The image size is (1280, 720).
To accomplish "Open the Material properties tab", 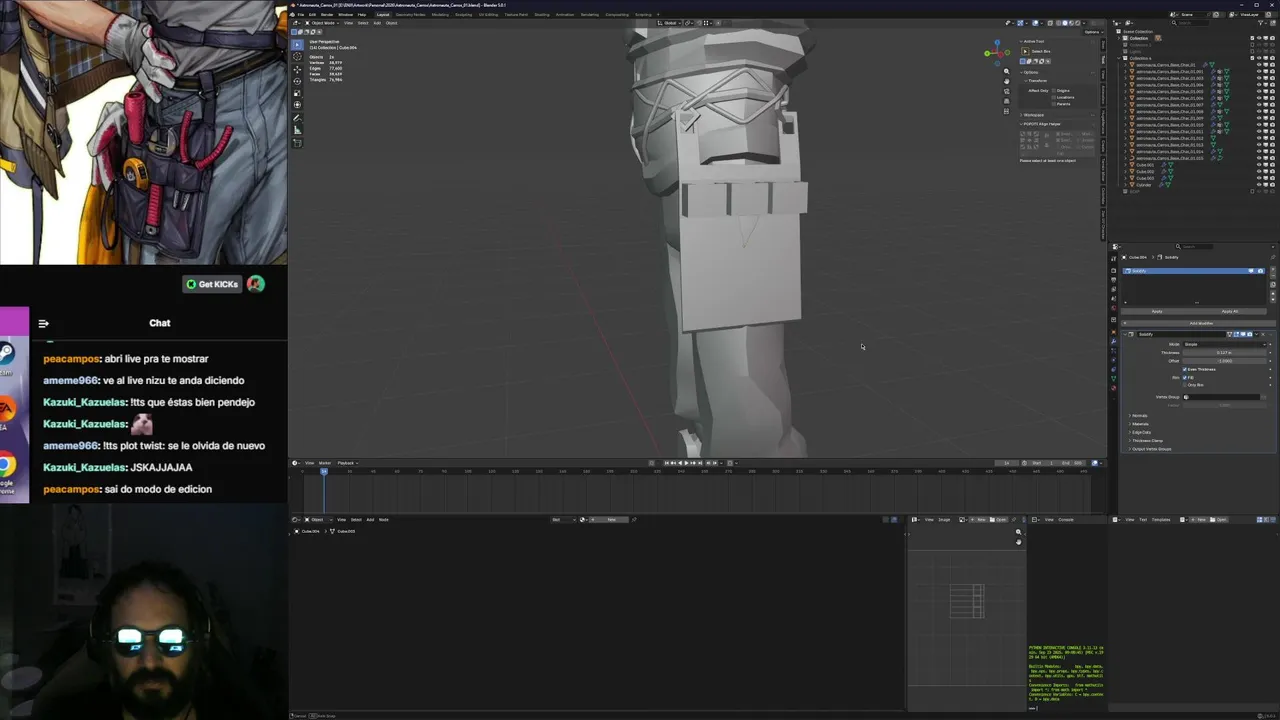I will click(x=1114, y=388).
